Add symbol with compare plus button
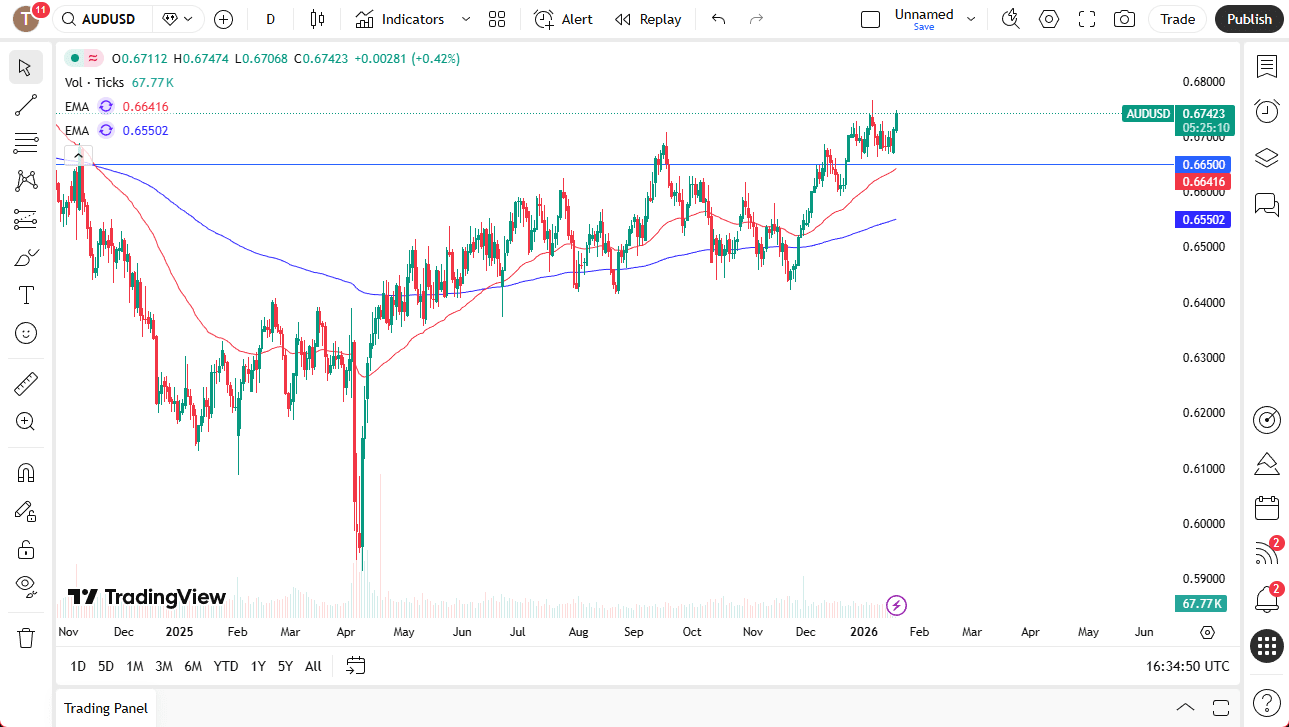 point(223,19)
